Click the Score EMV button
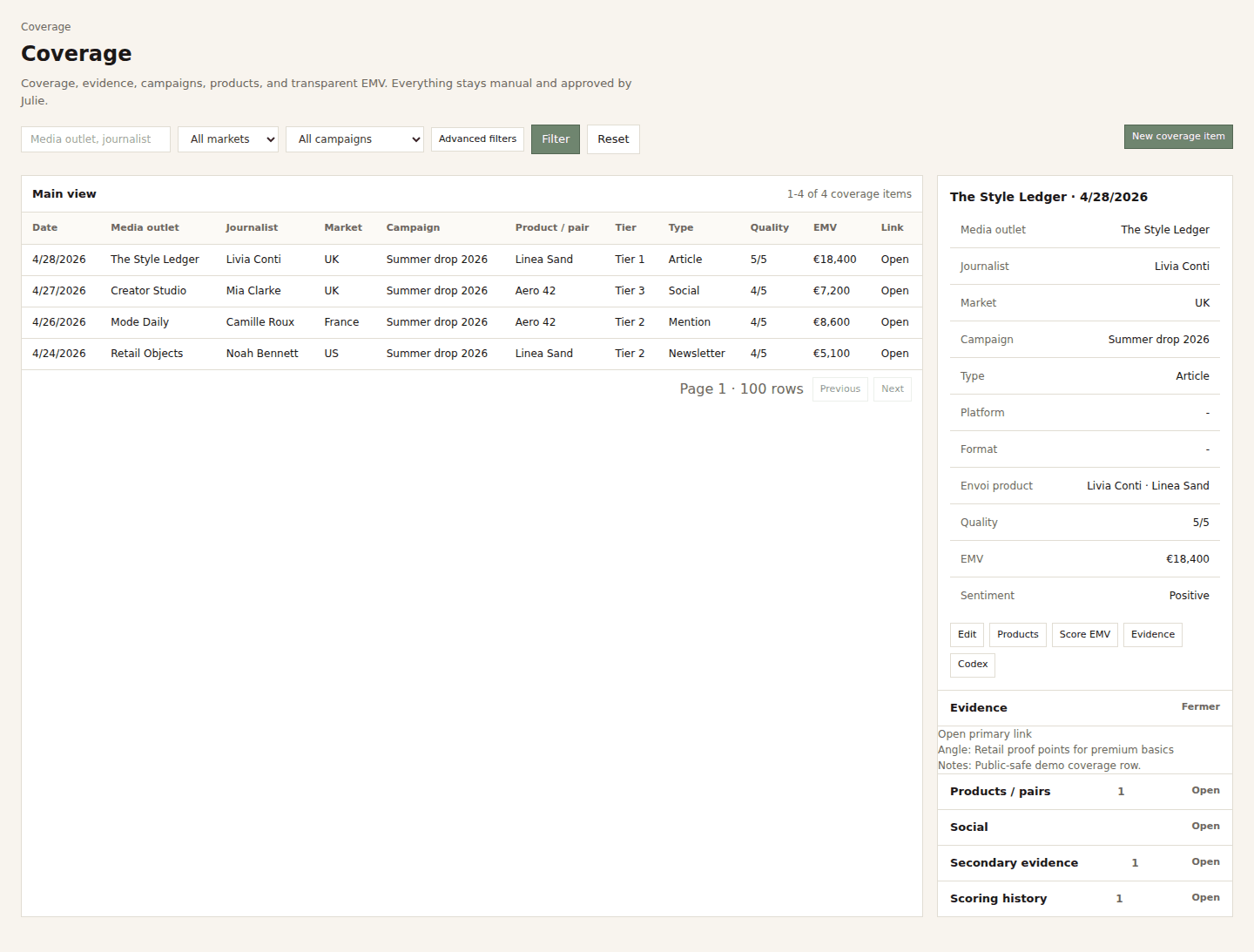1254x952 pixels. (x=1085, y=635)
